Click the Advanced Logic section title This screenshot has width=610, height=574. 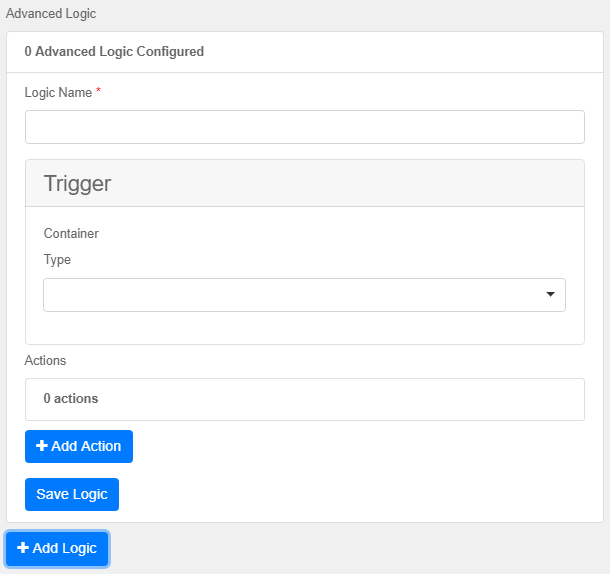pyautogui.click(x=51, y=14)
